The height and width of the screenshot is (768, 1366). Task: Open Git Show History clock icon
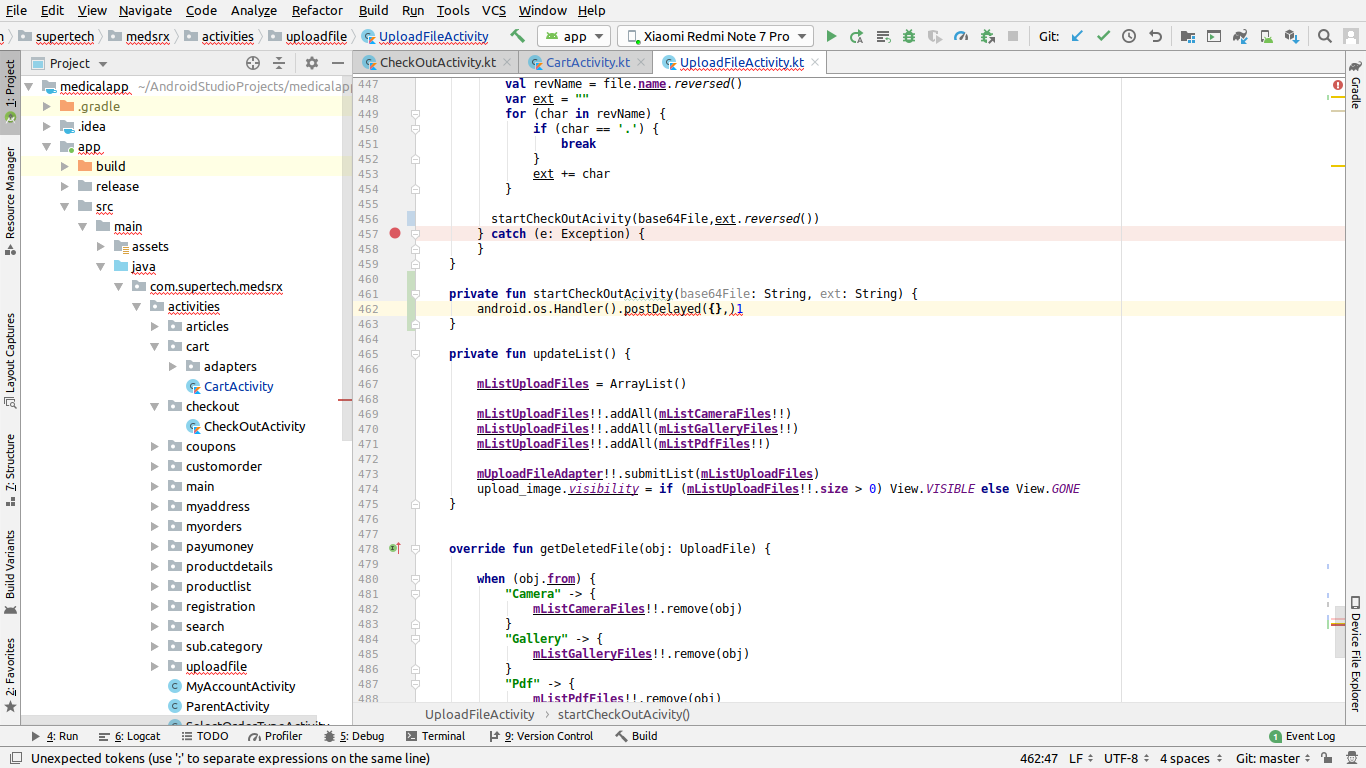(1129, 36)
